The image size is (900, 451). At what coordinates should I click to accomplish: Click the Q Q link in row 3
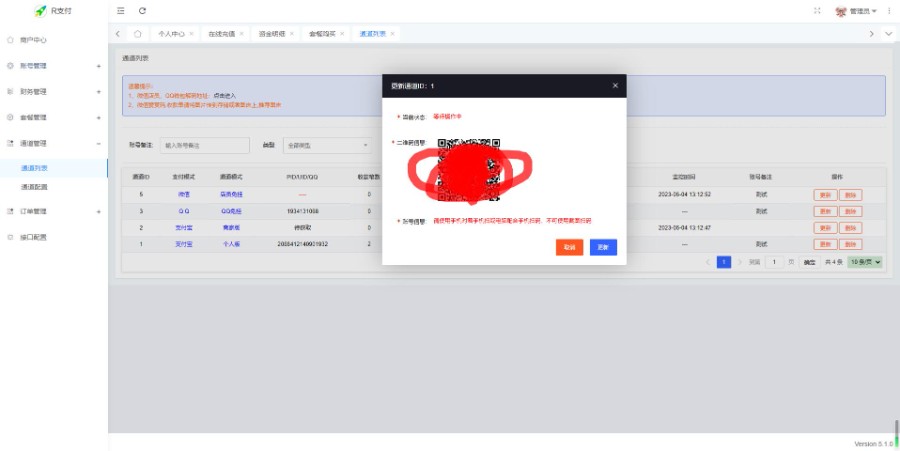(x=184, y=211)
